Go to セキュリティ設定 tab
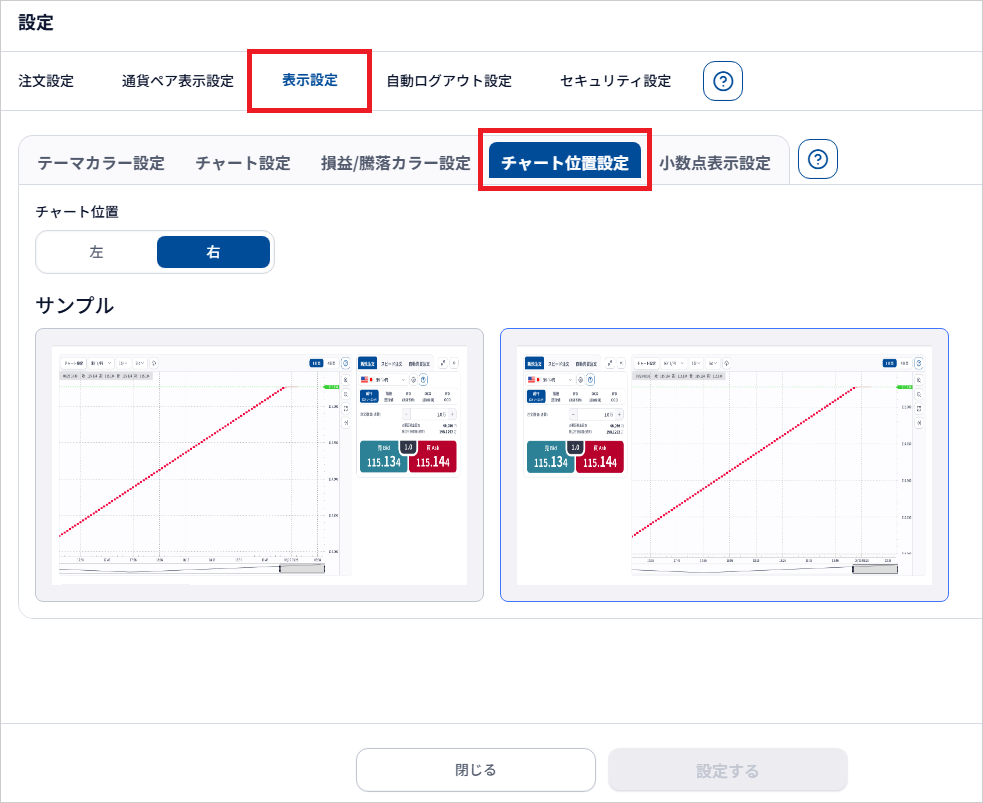The height and width of the screenshot is (803, 983). click(615, 81)
